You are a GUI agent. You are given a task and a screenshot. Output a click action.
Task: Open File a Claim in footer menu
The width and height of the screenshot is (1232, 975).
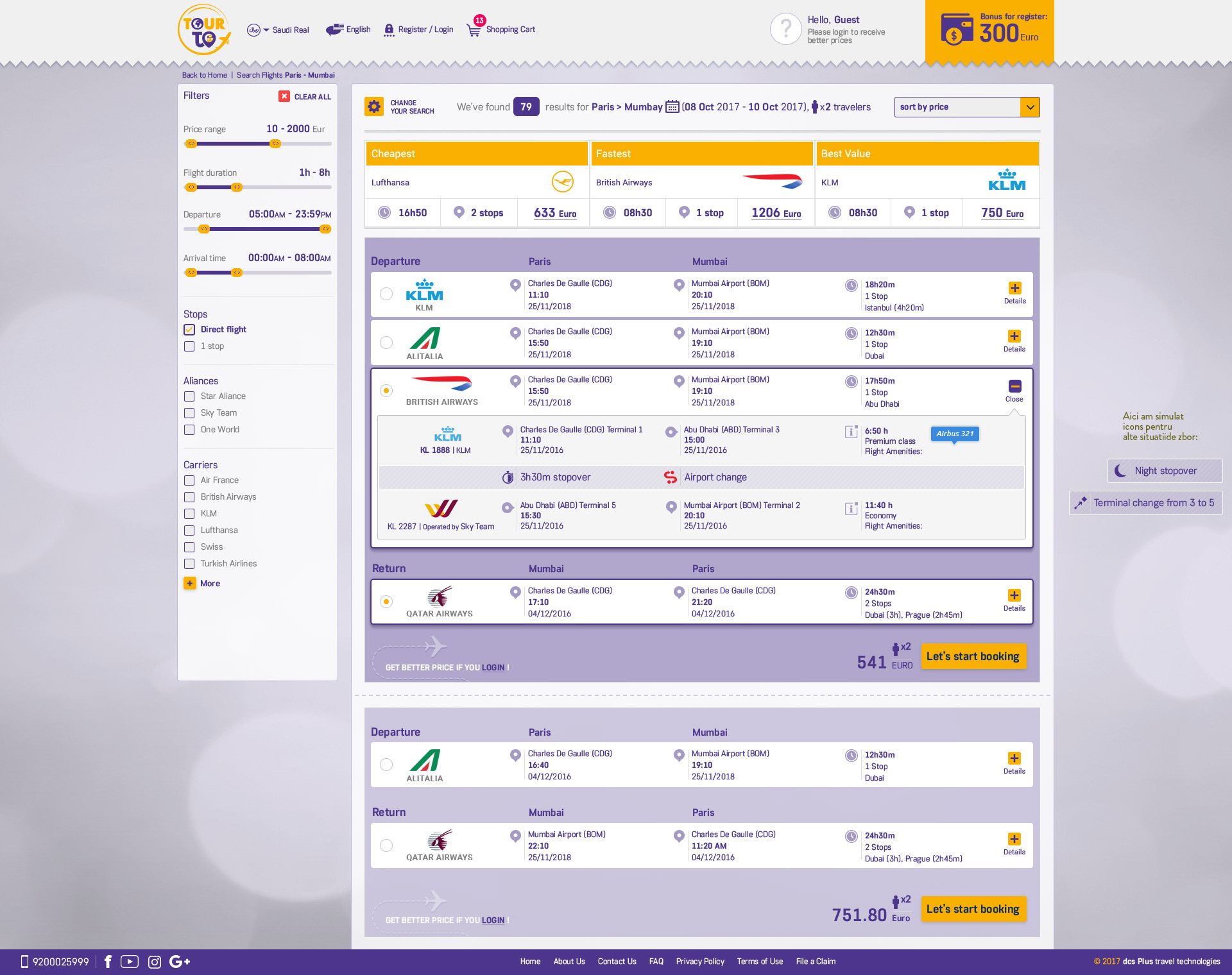click(x=816, y=962)
